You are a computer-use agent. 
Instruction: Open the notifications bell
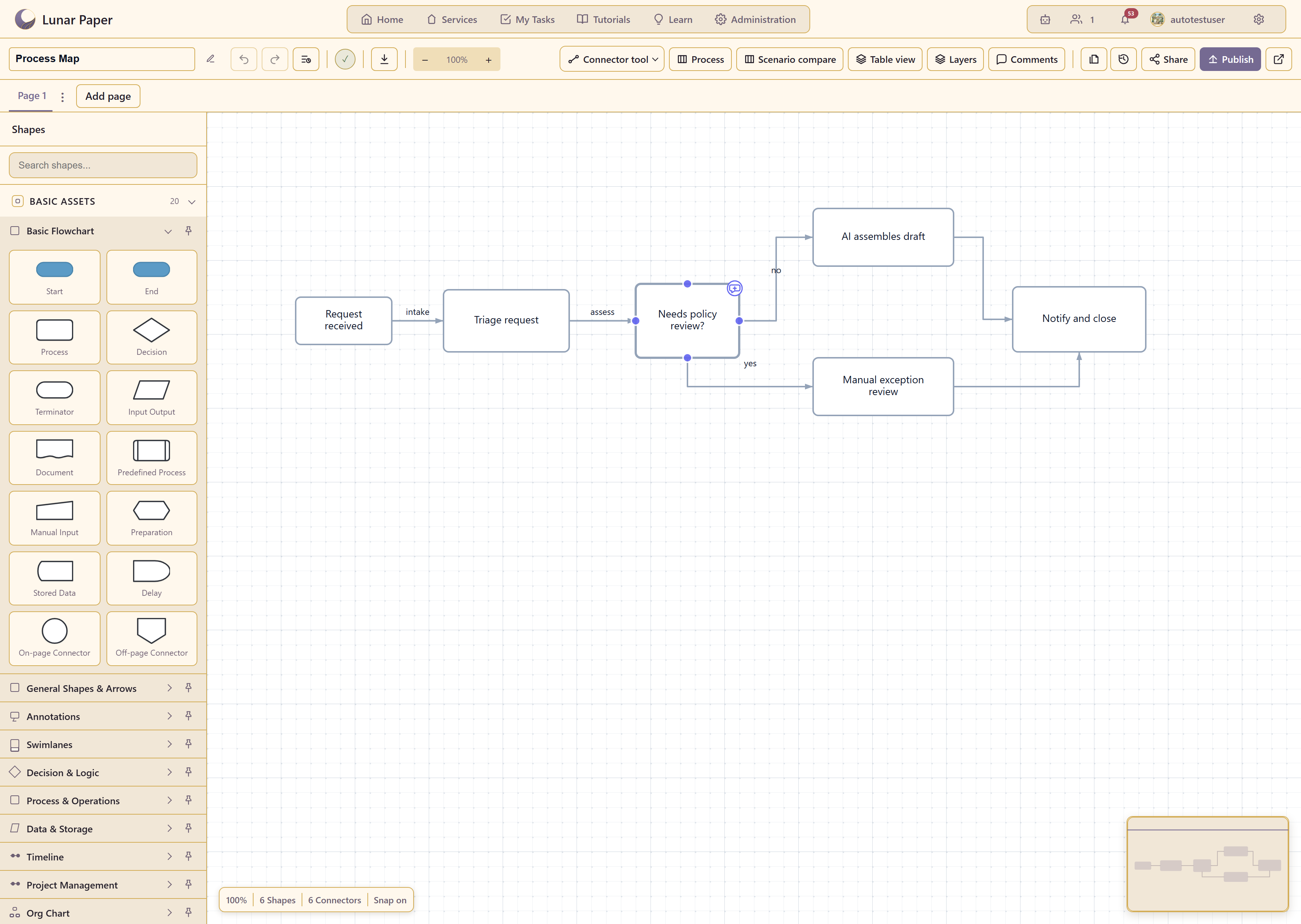pyautogui.click(x=1125, y=19)
